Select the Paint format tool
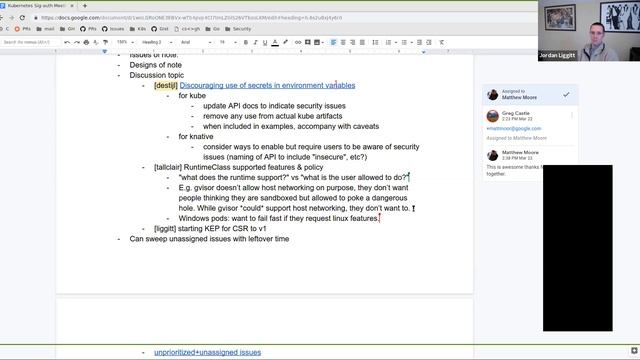640x360 pixels. click(105, 42)
